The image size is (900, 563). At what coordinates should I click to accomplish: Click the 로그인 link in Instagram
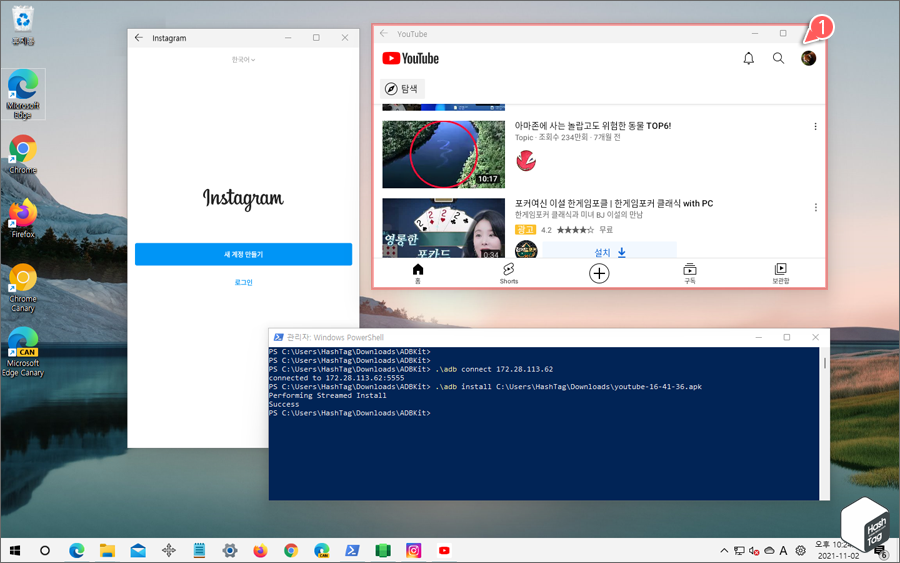[x=243, y=282]
